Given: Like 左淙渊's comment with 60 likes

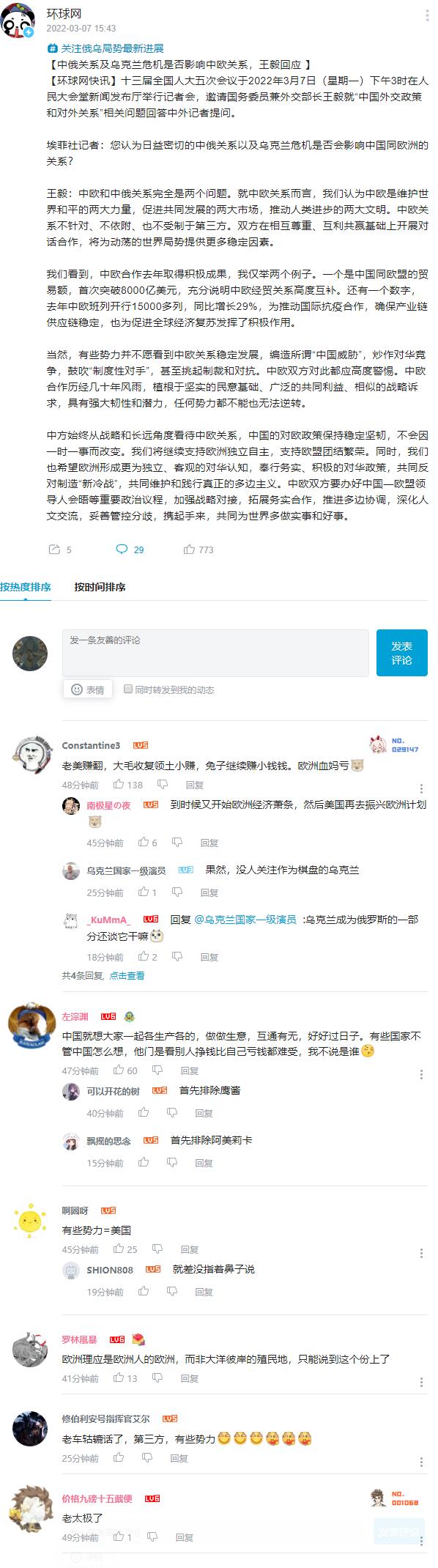Looking at the screenshot, I should (x=119, y=1070).
